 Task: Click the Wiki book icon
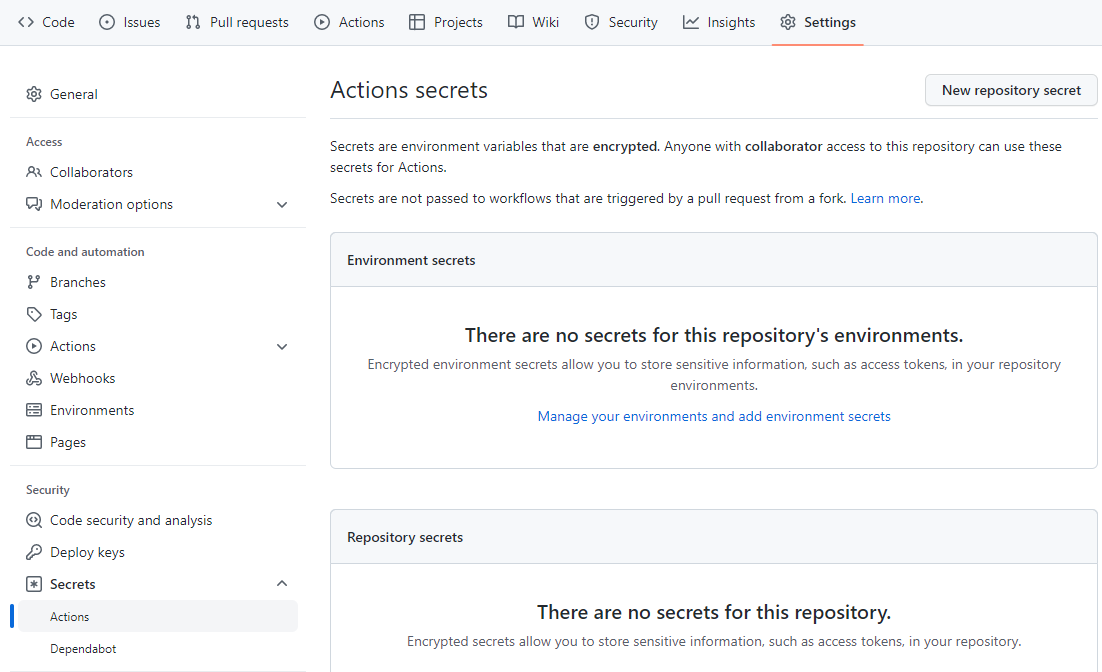(516, 22)
